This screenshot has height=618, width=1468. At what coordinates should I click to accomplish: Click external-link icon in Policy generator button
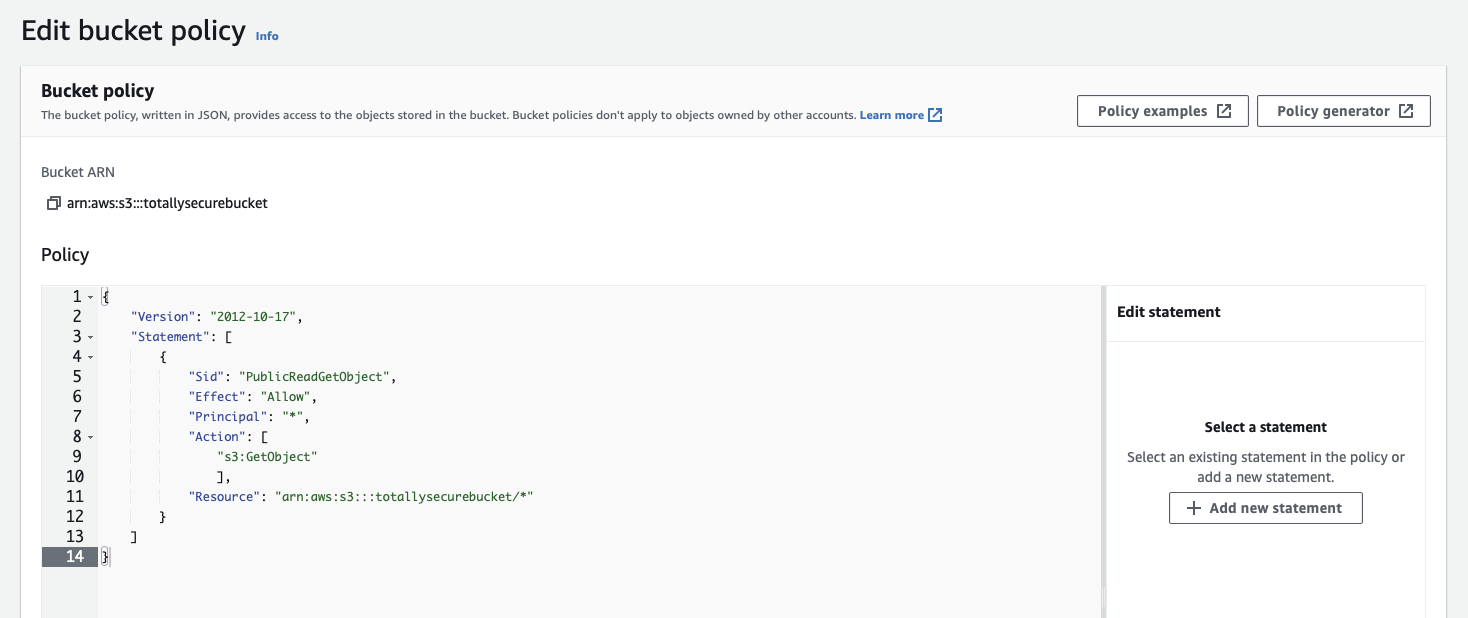tap(1405, 111)
